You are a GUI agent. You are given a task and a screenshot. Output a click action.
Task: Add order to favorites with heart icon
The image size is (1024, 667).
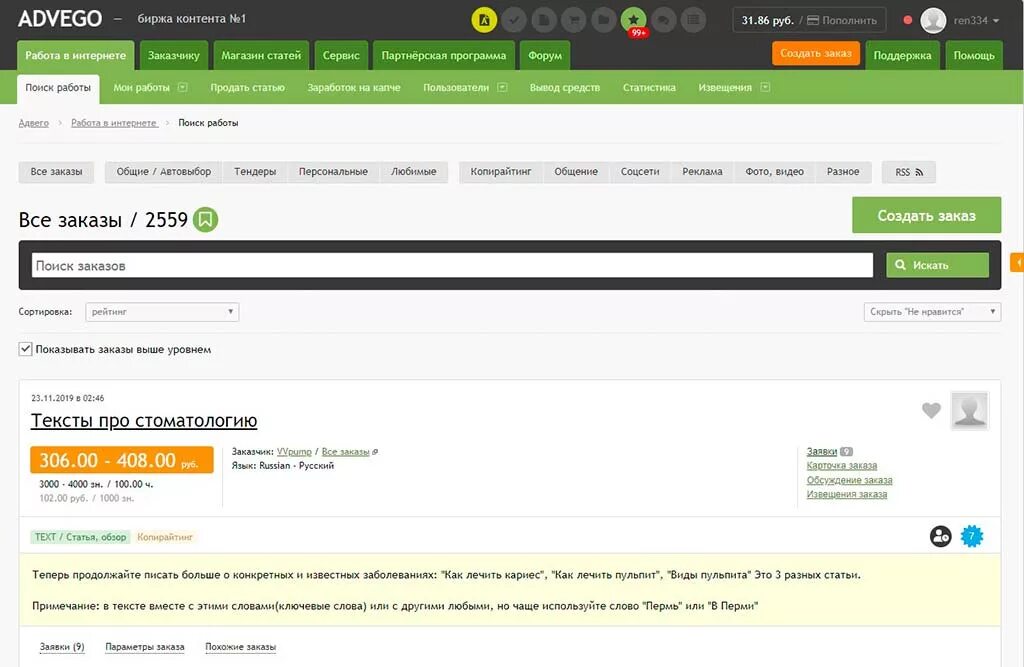pyautogui.click(x=931, y=410)
